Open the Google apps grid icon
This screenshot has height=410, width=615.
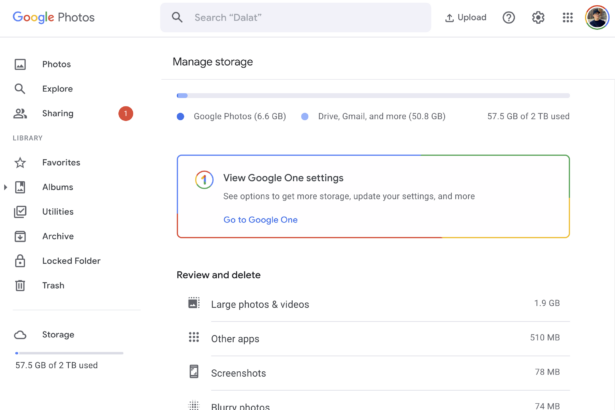click(568, 17)
